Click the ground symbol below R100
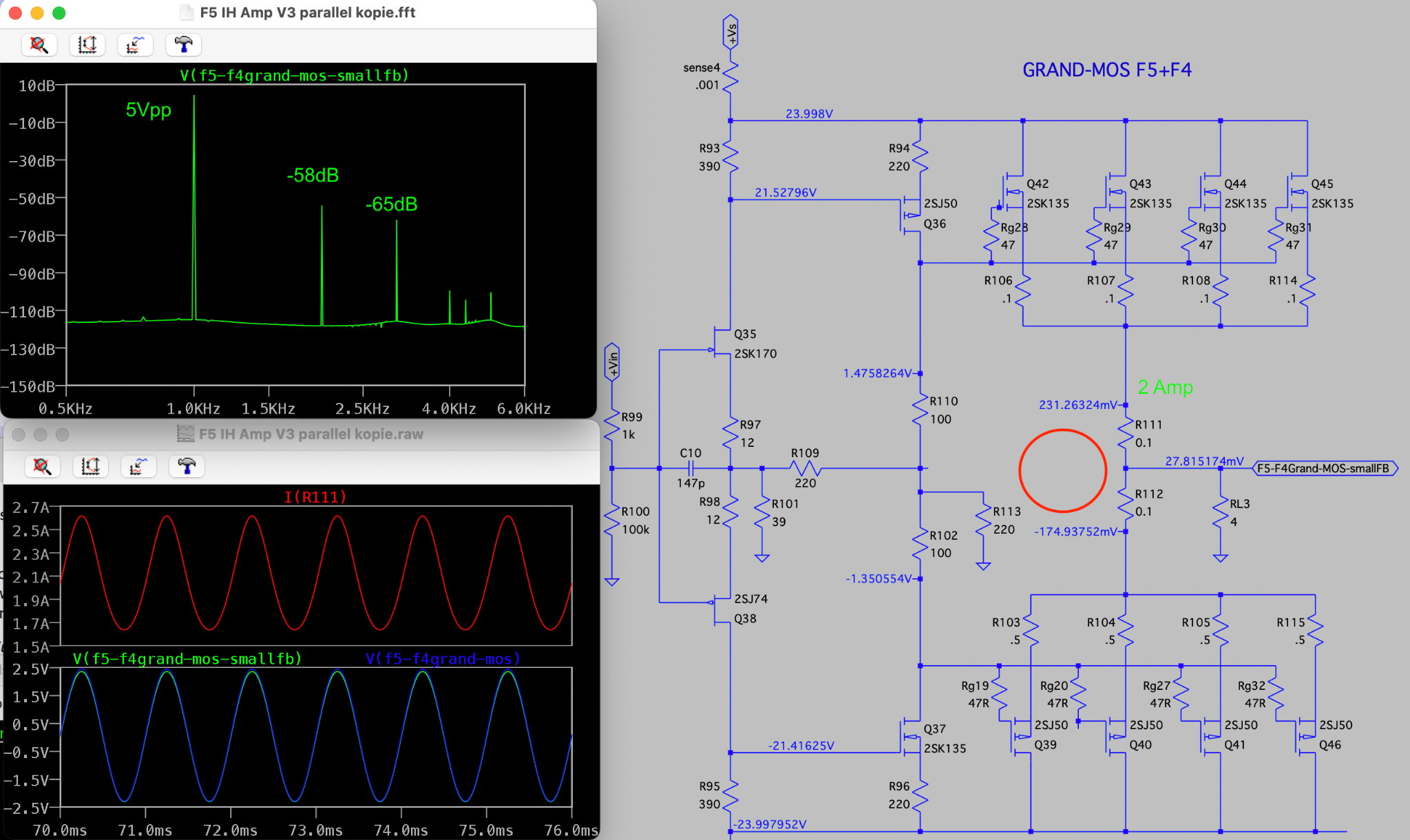This screenshot has width=1410, height=840. (x=612, y=581)
